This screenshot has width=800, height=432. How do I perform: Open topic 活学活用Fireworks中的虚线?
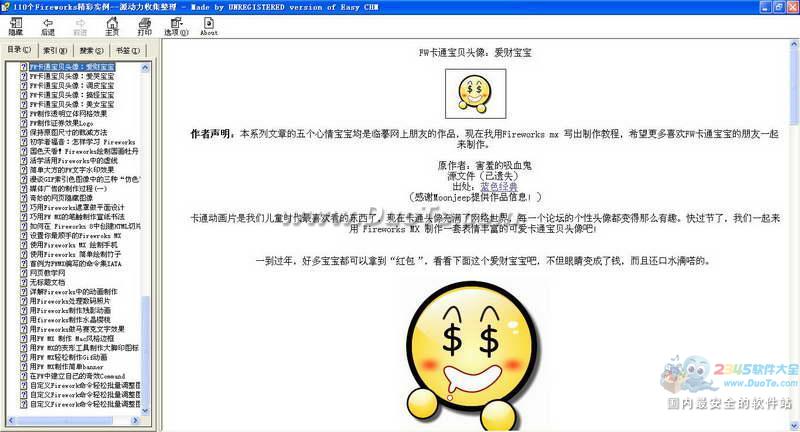73,160
